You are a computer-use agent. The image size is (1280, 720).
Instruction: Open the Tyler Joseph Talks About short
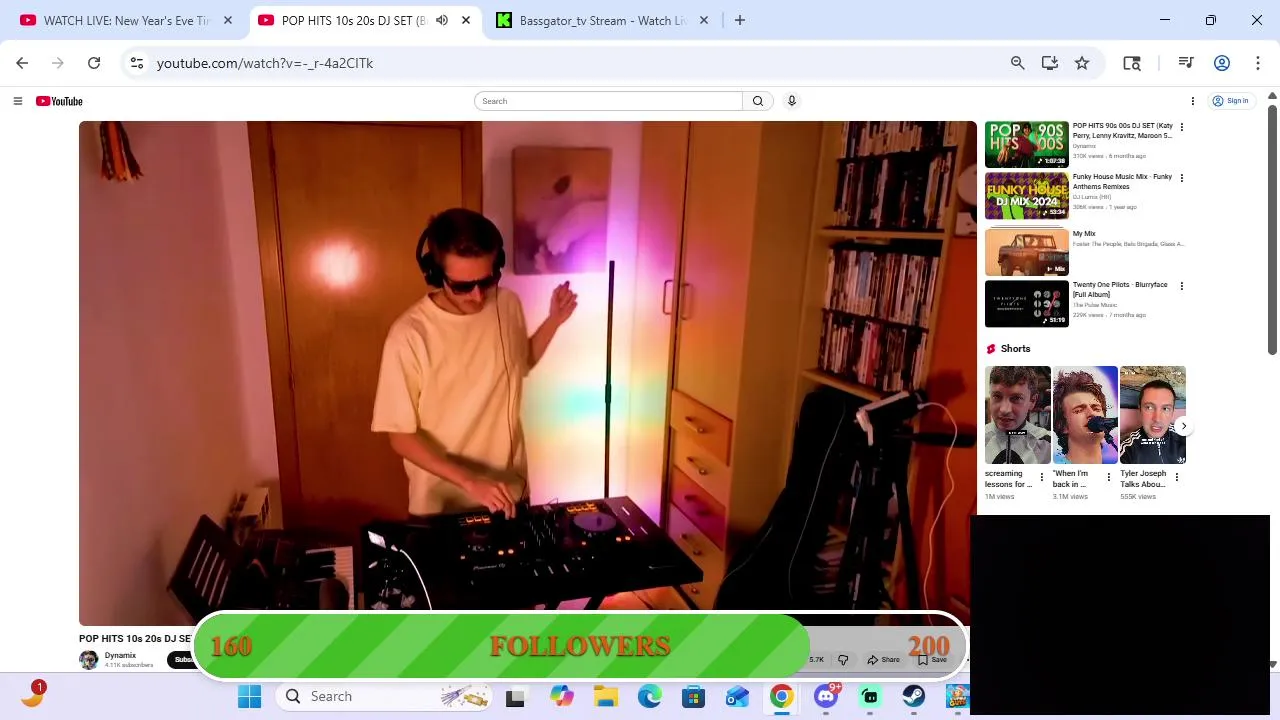pos(1152,415)
